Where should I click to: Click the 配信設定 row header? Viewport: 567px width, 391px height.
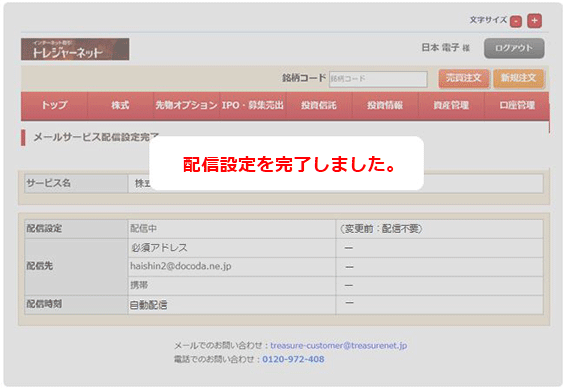click(76, 229)
